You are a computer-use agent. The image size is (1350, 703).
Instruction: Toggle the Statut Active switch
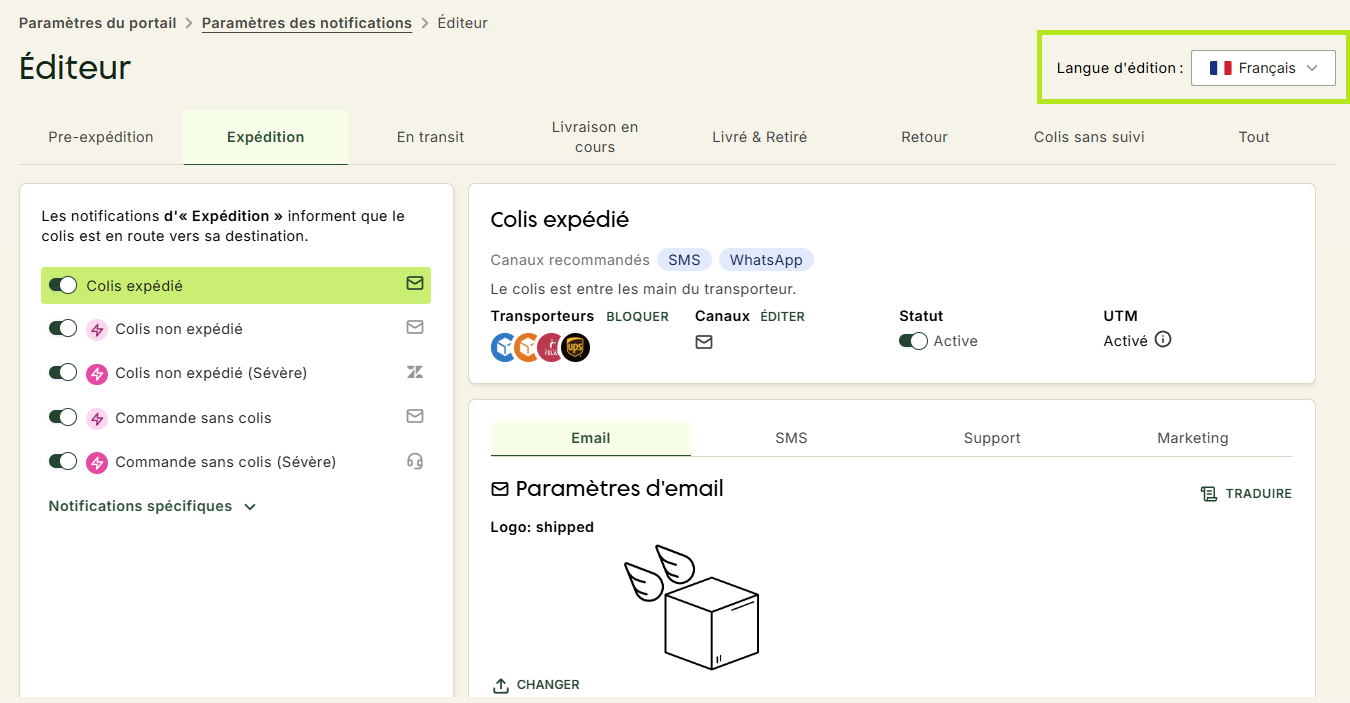click(x=913, y=341)
